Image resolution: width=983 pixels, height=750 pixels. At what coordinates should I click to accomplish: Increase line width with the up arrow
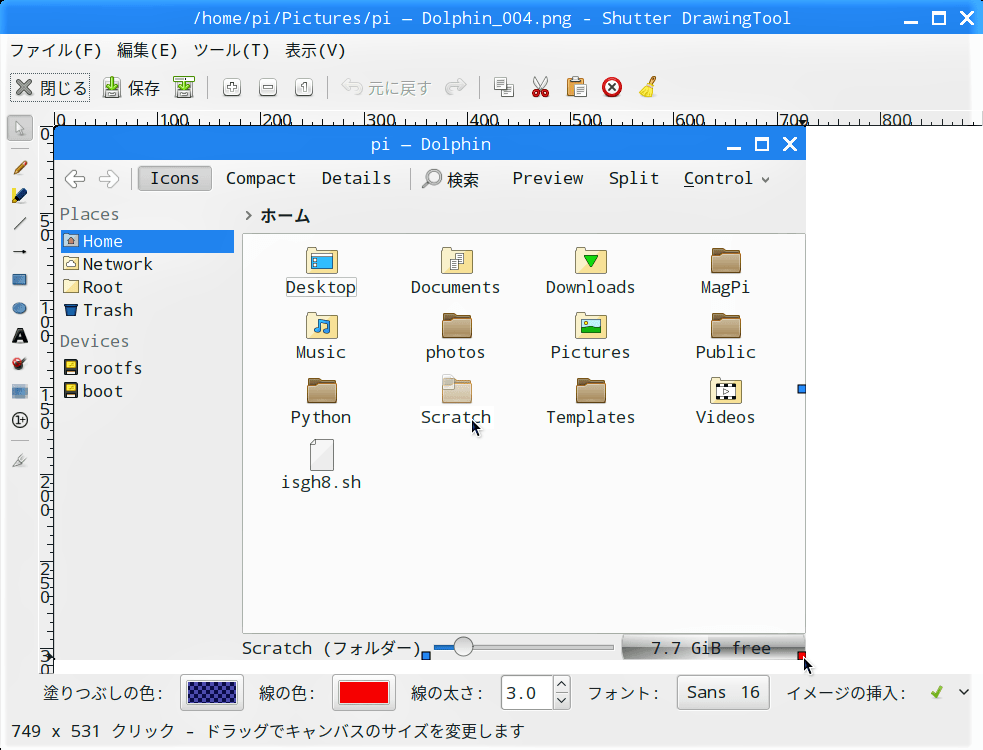click(x=562, y=685)
